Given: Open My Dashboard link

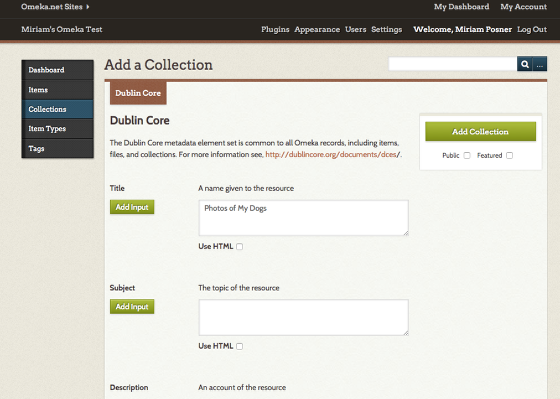Looking at the screenshot, I should (x=461, y=7).
